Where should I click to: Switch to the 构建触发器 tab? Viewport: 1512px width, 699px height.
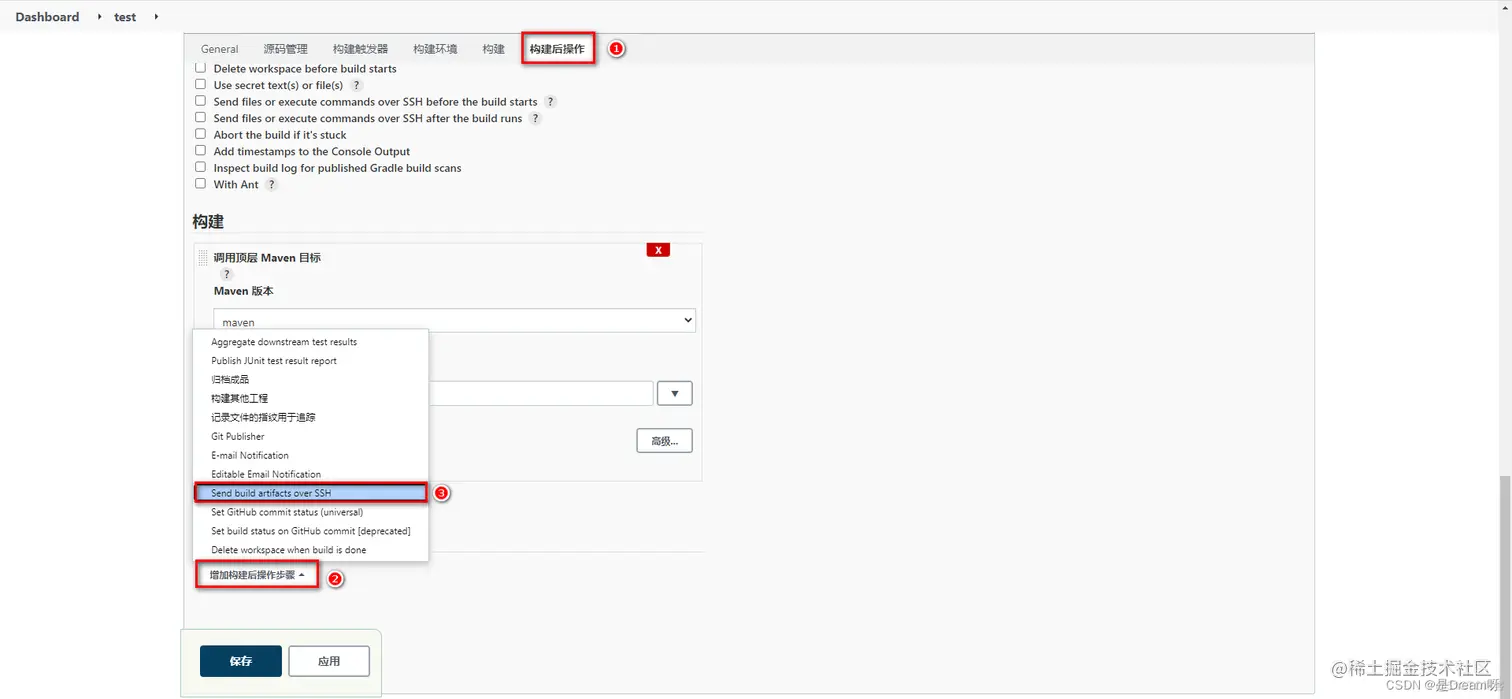360,49
